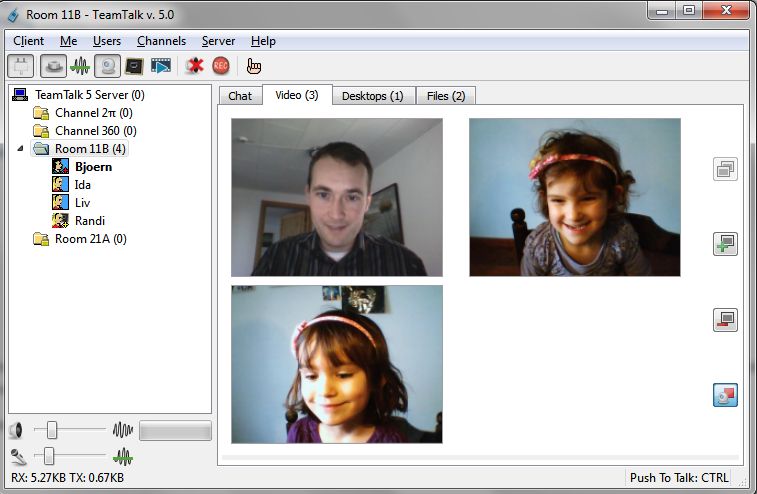
Task: Toggle desktop sharing in toolbar
Action: (134, 66)
